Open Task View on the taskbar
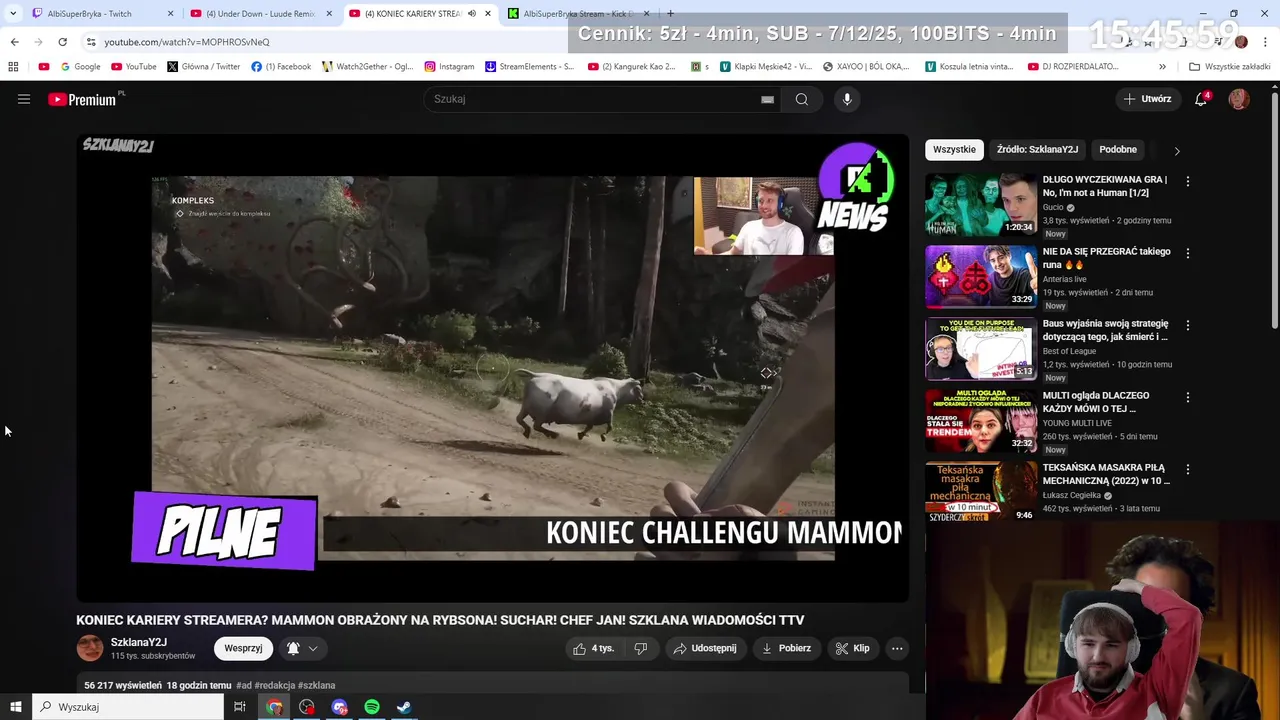Screen dimensions: 1280x720 240,707
